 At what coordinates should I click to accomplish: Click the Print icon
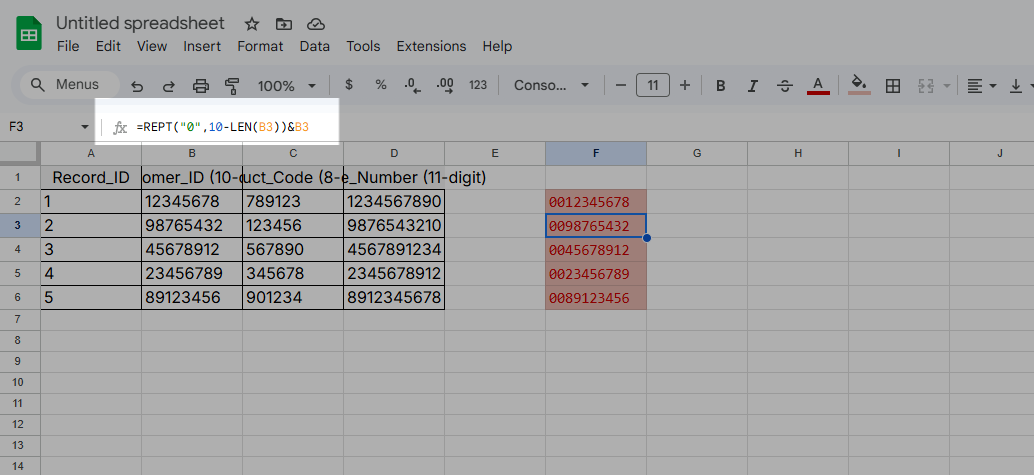tap(201, 86)
